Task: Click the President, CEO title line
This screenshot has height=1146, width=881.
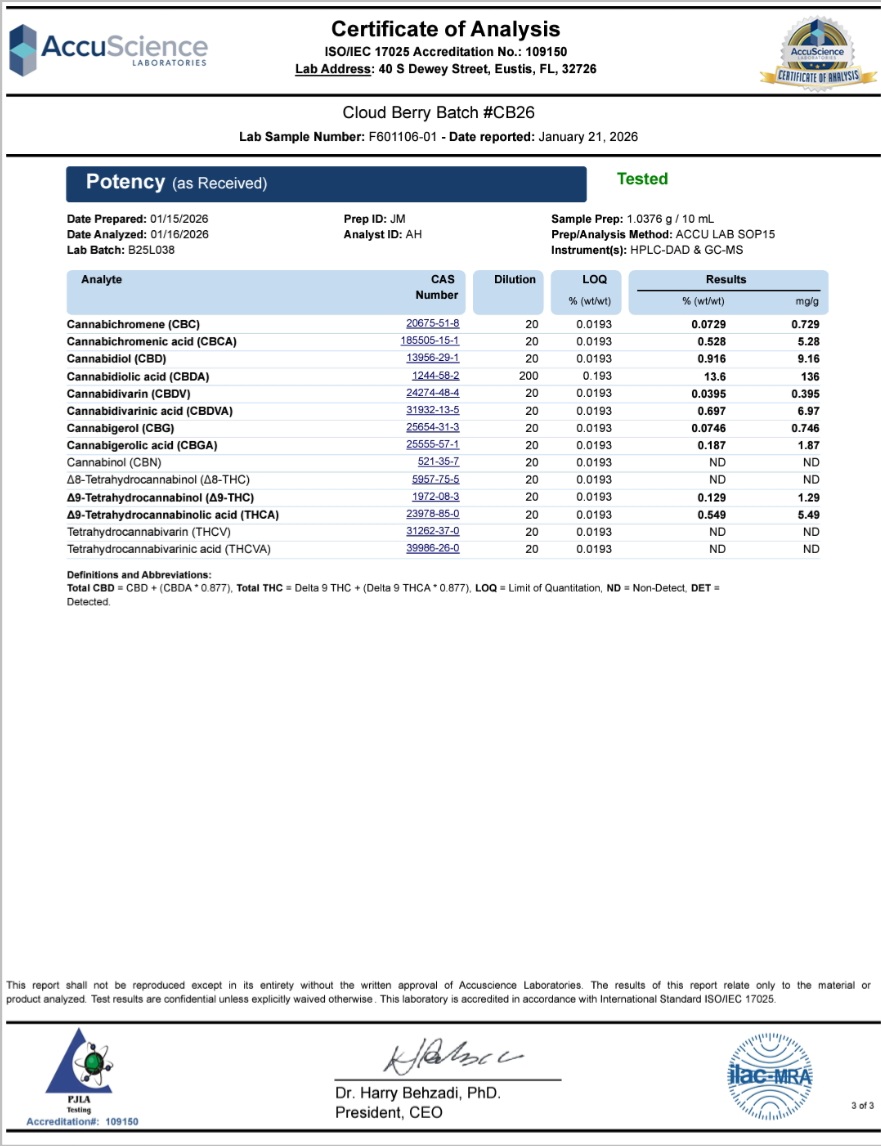Action: click(389, 1113)
